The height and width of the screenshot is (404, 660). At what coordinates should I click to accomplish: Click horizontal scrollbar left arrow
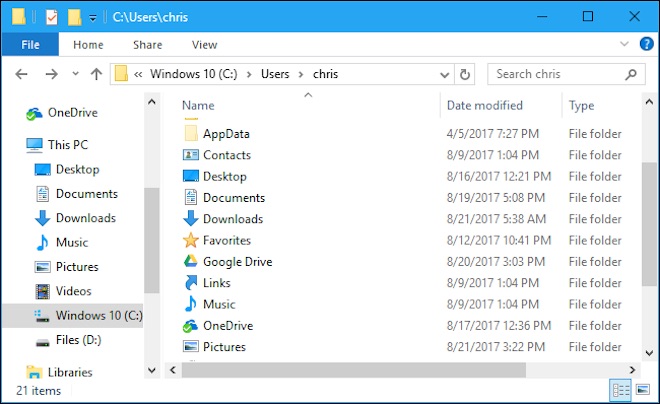coord(173,370)
